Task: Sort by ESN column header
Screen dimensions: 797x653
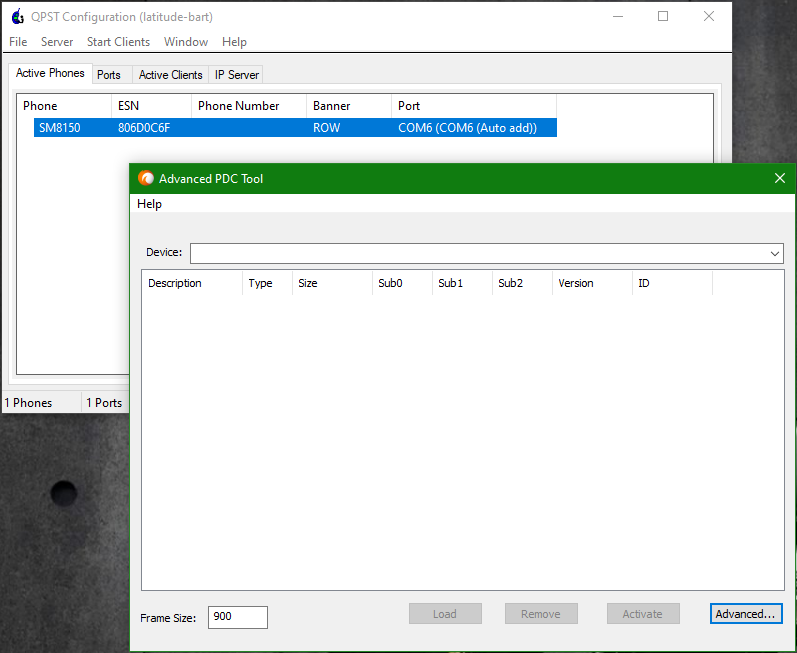Action: click(x=151, y=106)
